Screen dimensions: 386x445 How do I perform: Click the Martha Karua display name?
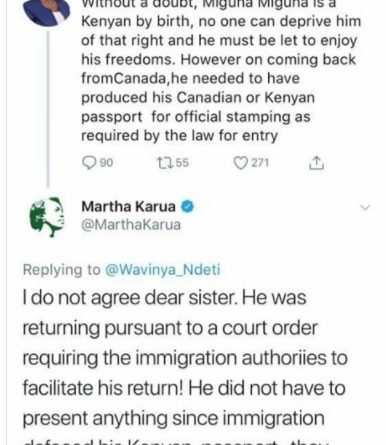pyautogui.click(x=128, y=207)
